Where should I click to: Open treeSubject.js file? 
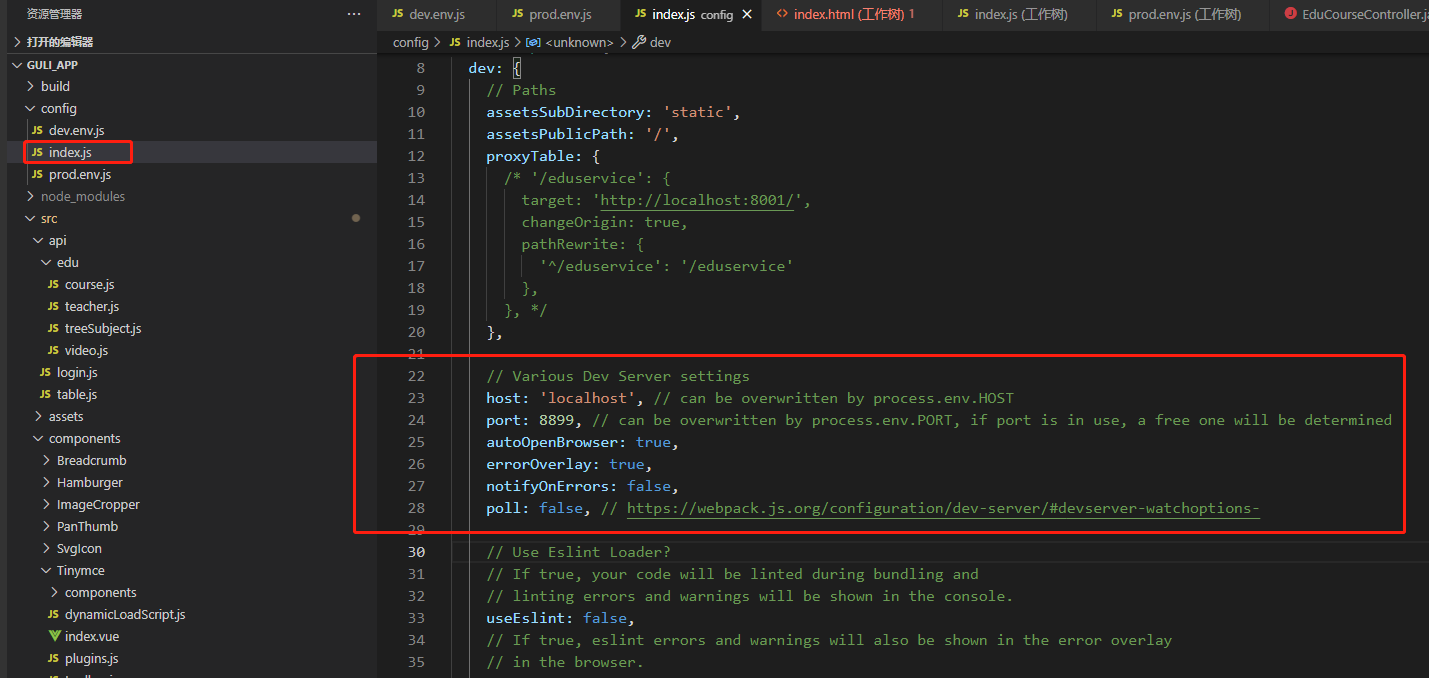point(103,329)
